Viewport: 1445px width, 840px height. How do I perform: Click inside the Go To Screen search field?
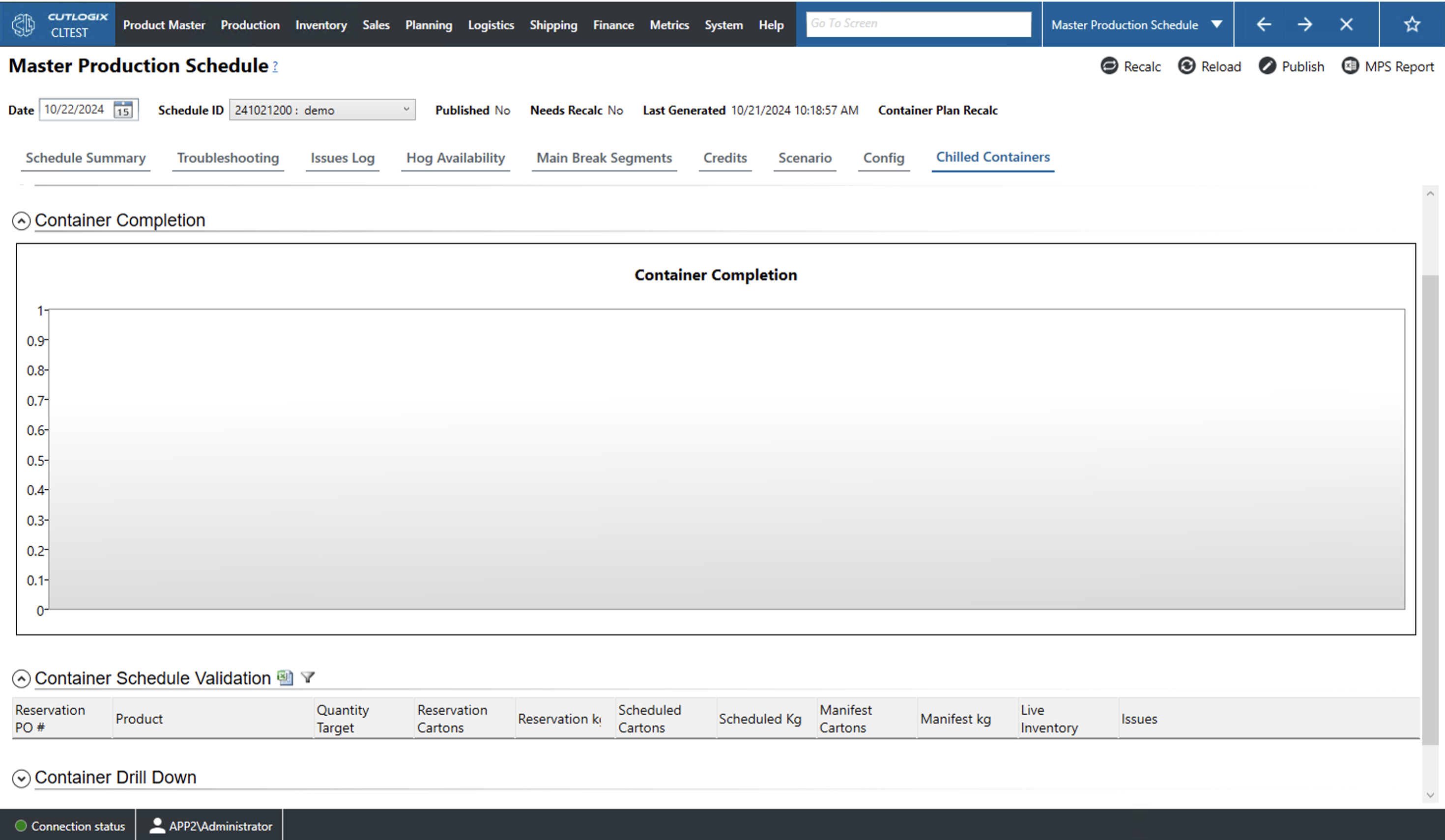tap(918, 24)
